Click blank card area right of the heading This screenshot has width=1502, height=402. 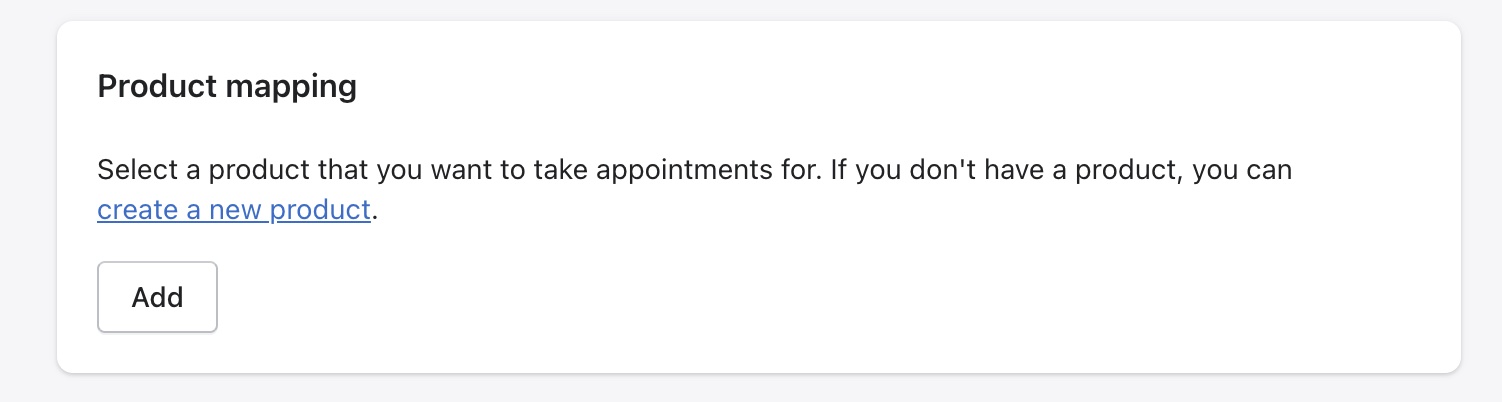(x=900, y=87)
